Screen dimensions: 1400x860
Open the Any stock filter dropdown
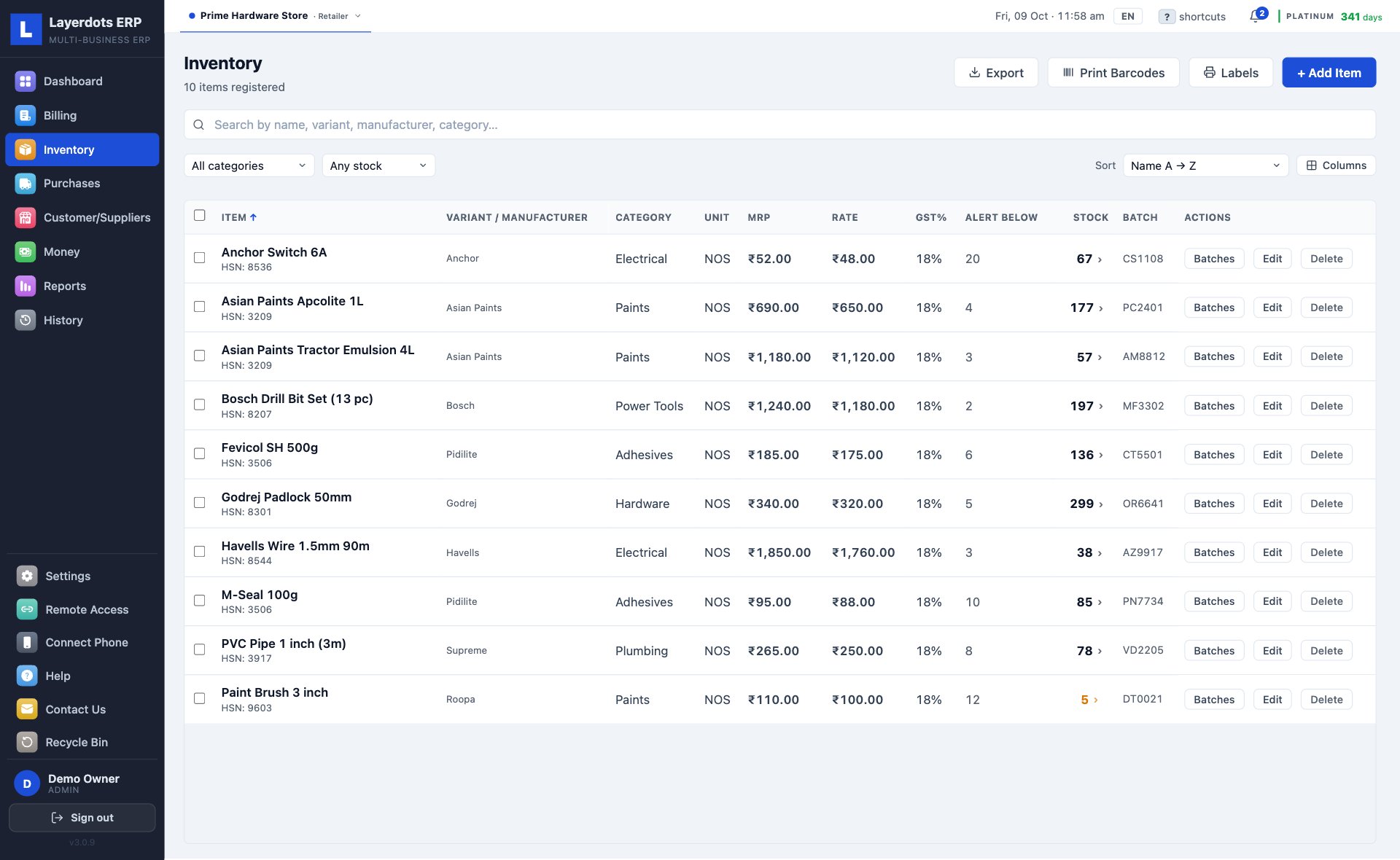coord(378,165)
